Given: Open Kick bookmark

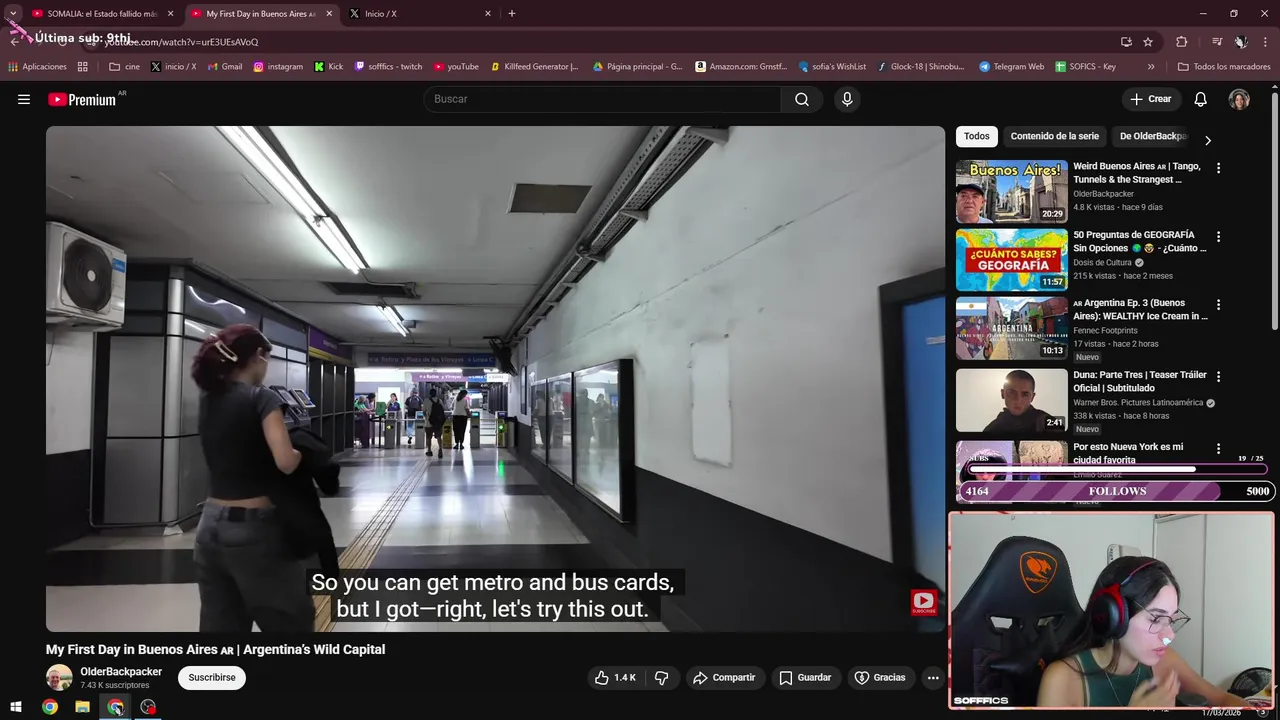Looking at the screenshot, I should coord(328,67).
